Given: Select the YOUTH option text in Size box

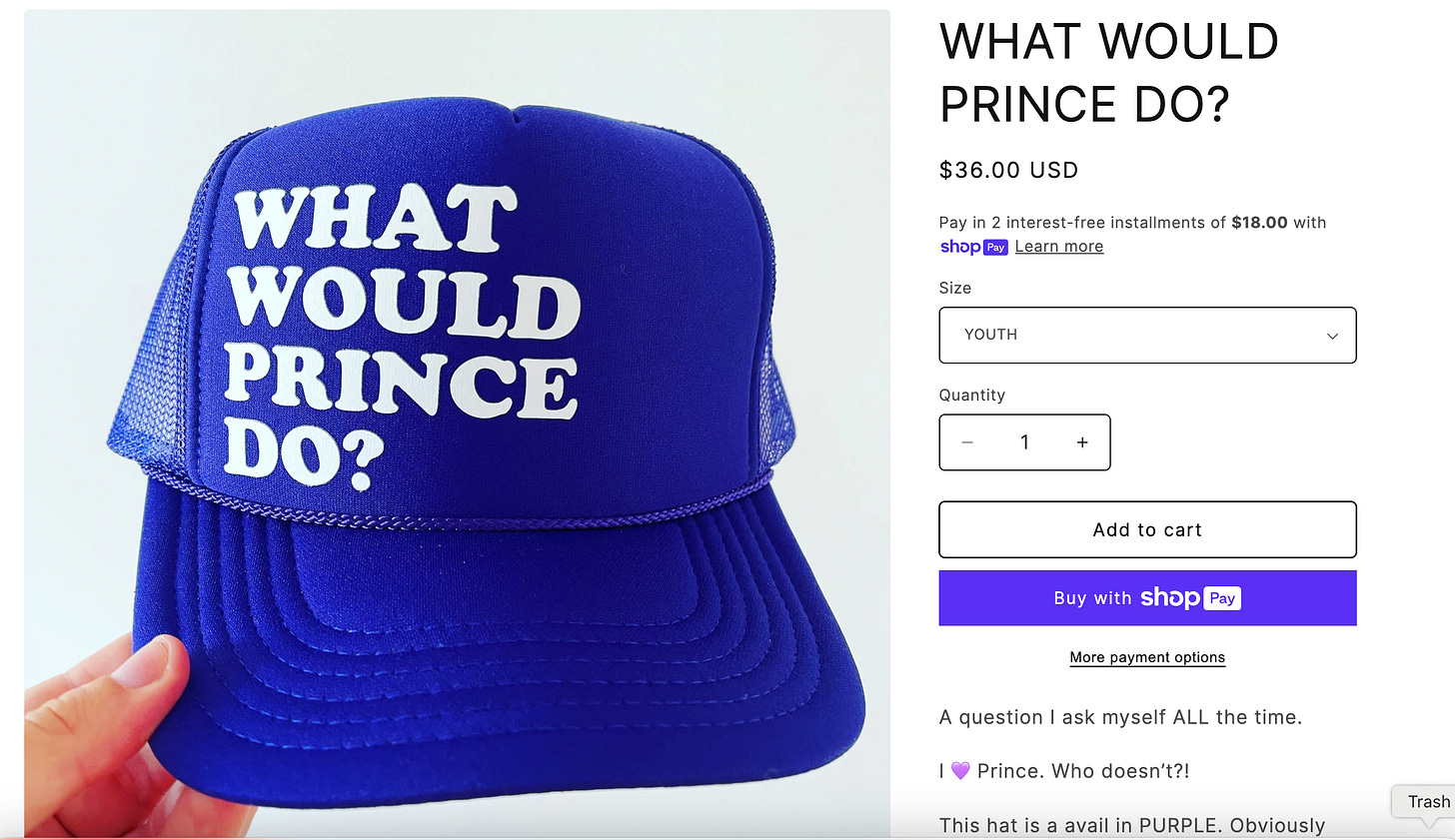Looking at the screenshot, I should (x=990, y=335).
